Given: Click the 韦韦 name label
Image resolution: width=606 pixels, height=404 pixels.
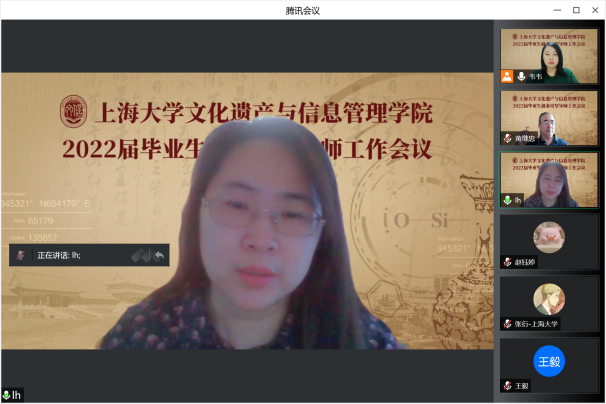Looking at the screenshot, I should (x=535, y=77).
